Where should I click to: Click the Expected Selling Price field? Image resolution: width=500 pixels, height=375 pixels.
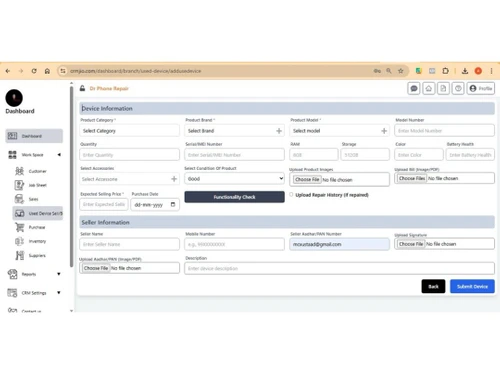coord(104,204)
